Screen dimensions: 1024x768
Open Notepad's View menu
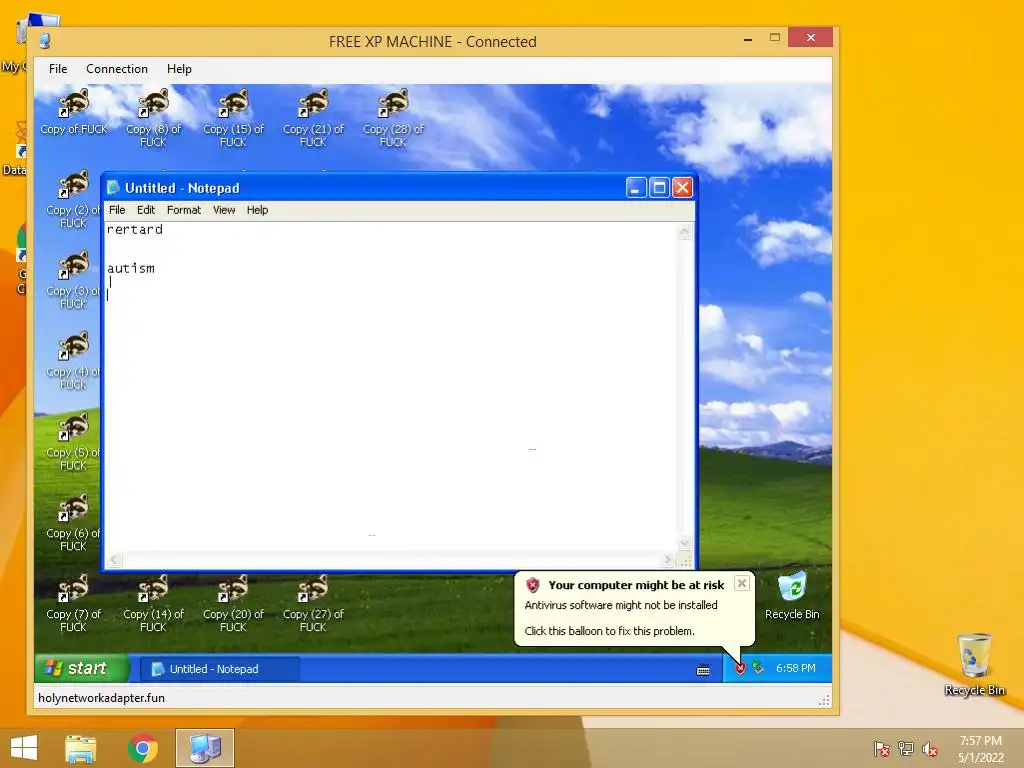(224, 210)
